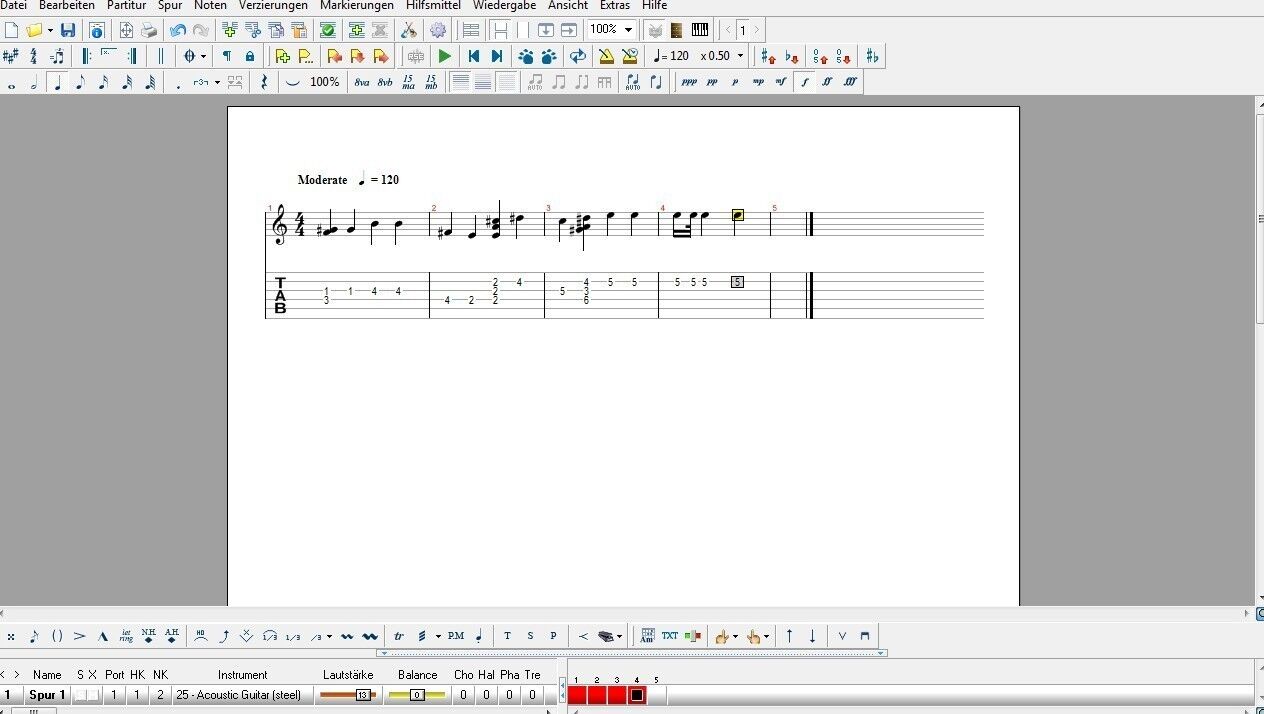The image size is (1264, 714).
Task: Expand the tuplet division dropdown arrow
Action: tap(217, 83)
